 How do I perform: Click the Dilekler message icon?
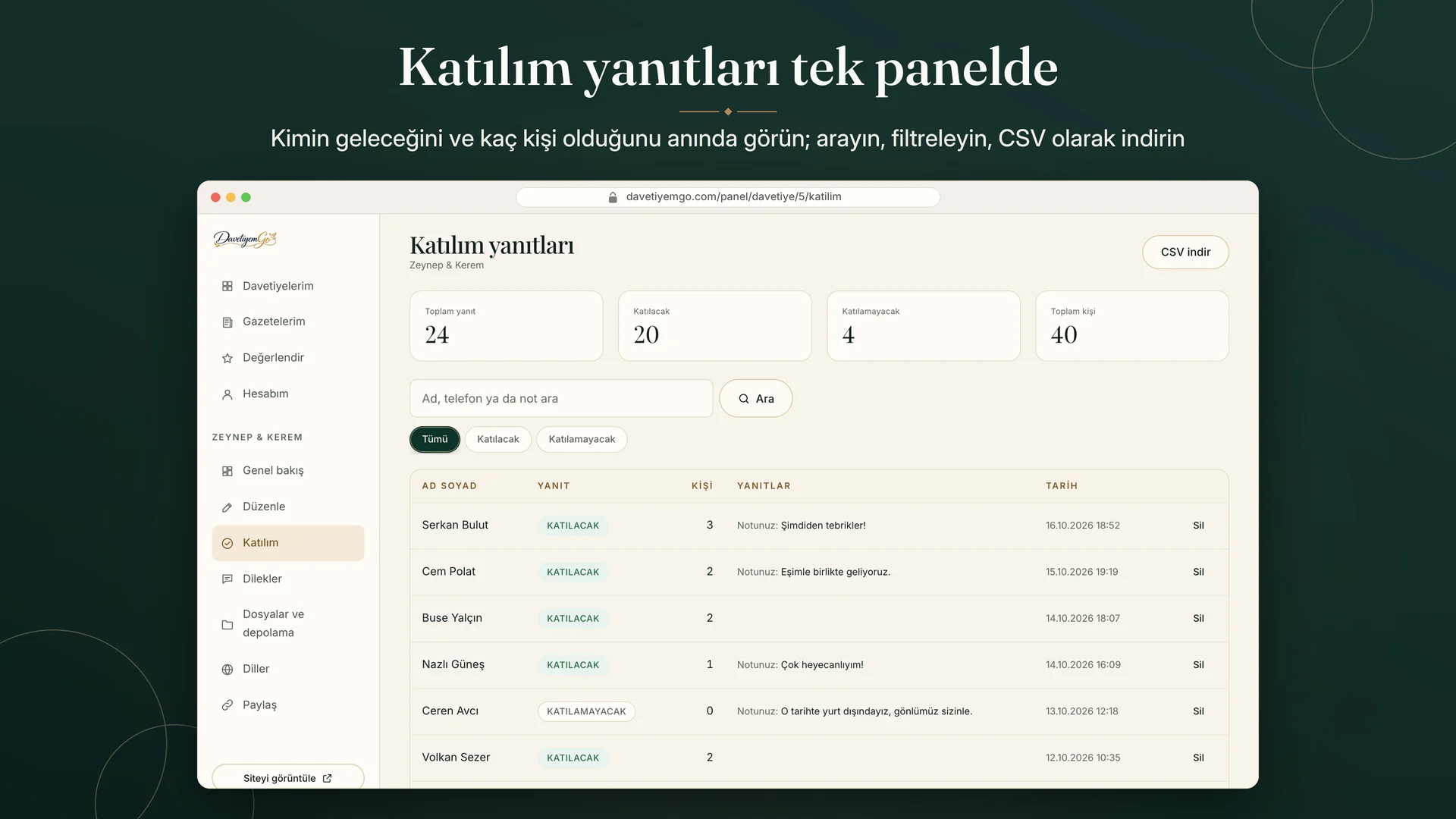tap(227, 579)
